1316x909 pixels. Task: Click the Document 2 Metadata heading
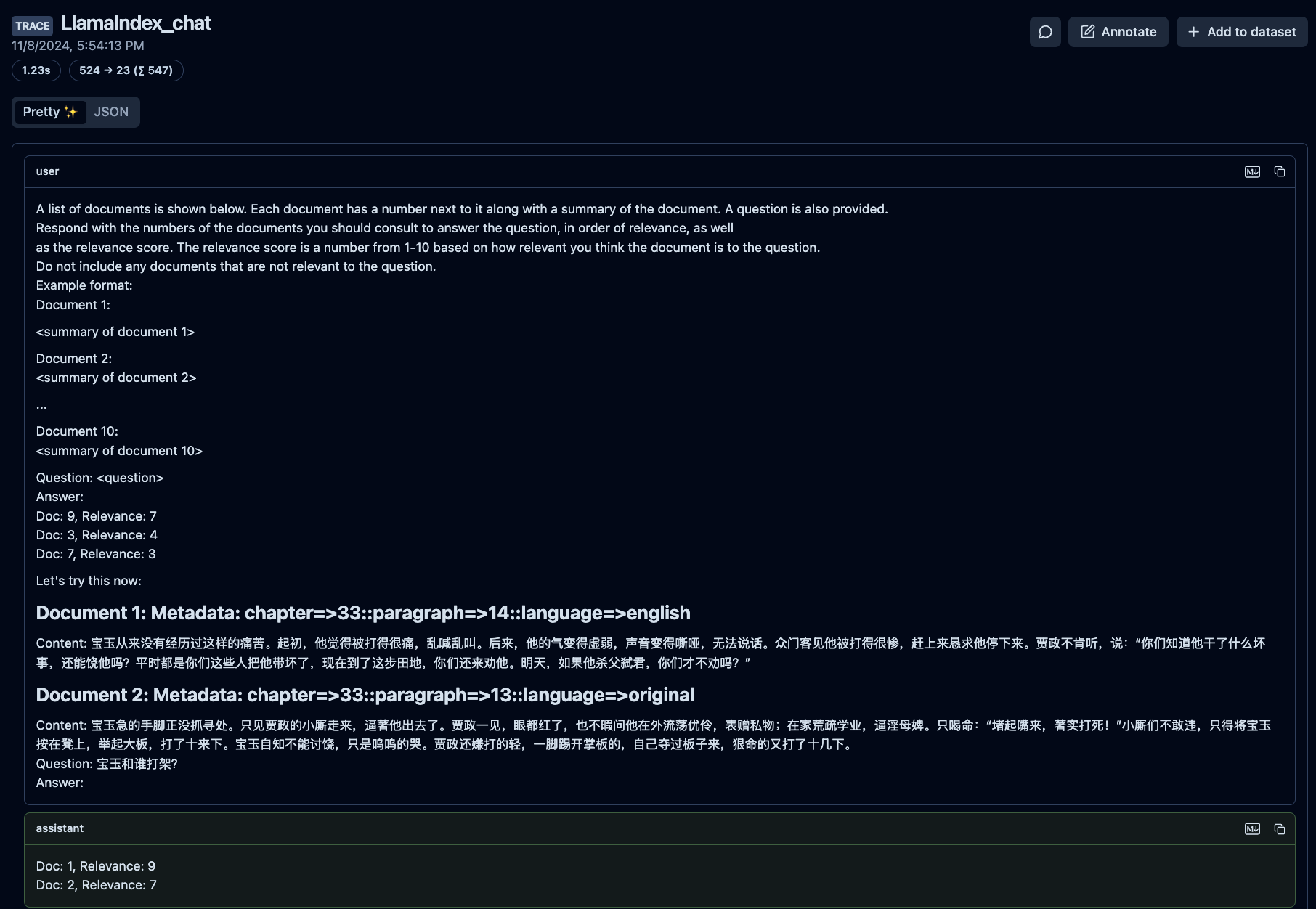(365, 695)
